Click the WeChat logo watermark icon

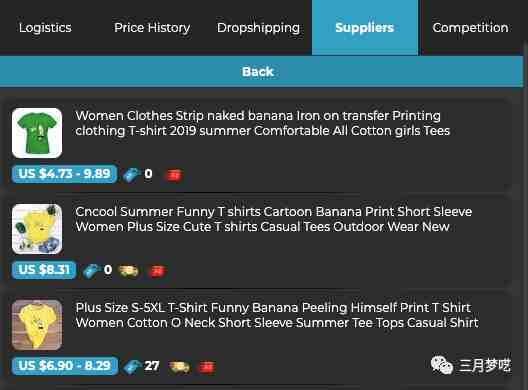pyautogui.click(x=442, y=365)
